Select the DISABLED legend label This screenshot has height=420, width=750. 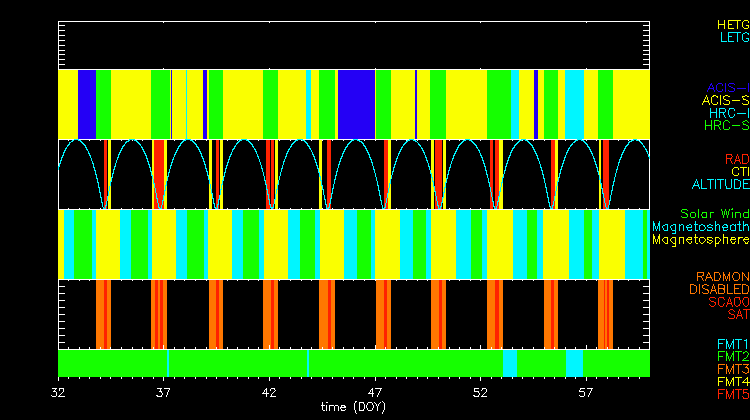[x=718, y=290]
